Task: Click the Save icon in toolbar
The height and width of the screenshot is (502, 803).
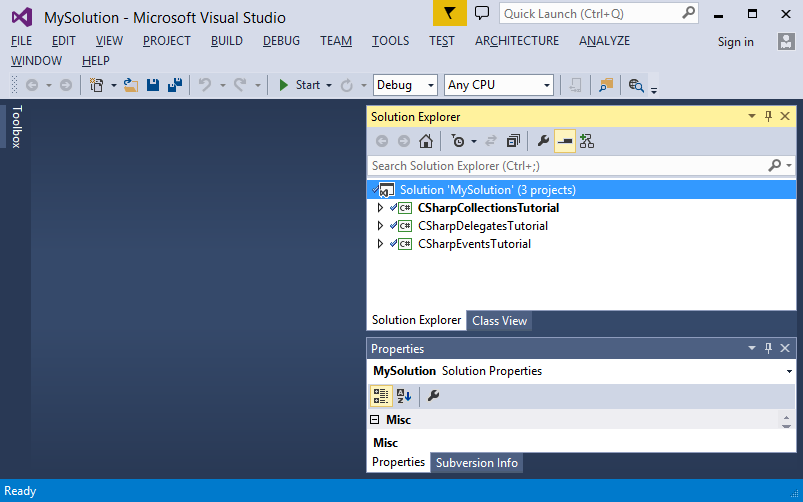Action: (x=153, y=85)
